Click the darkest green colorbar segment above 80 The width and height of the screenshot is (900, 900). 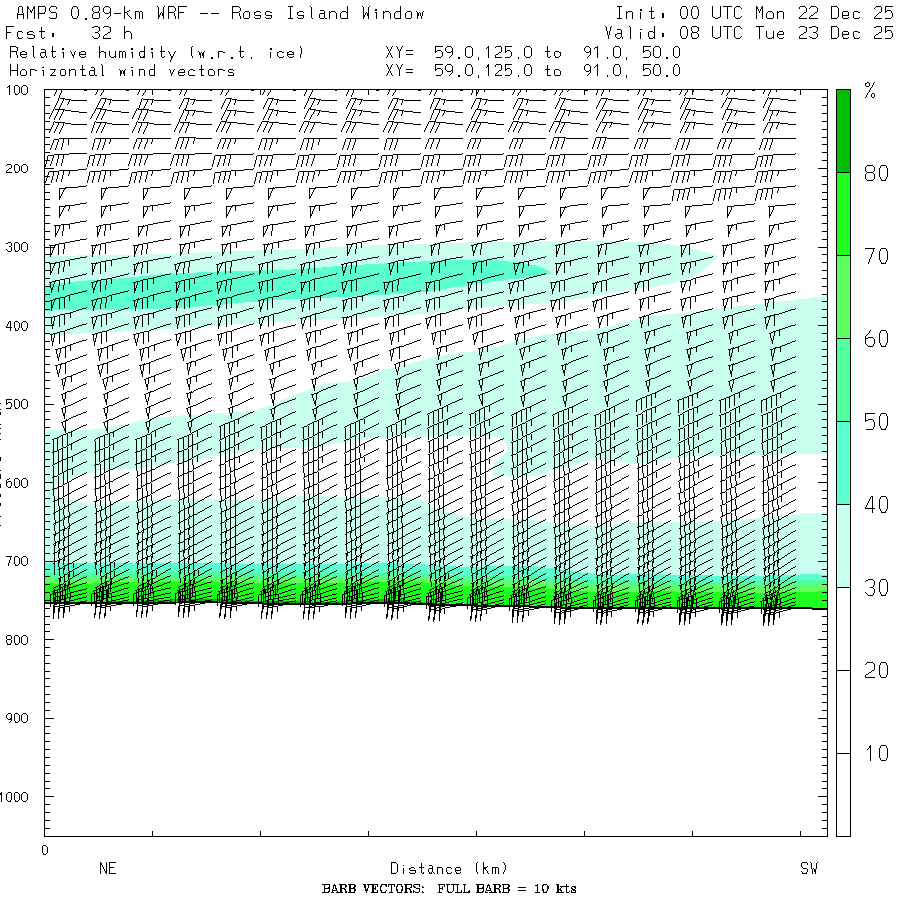click(843, 131)
